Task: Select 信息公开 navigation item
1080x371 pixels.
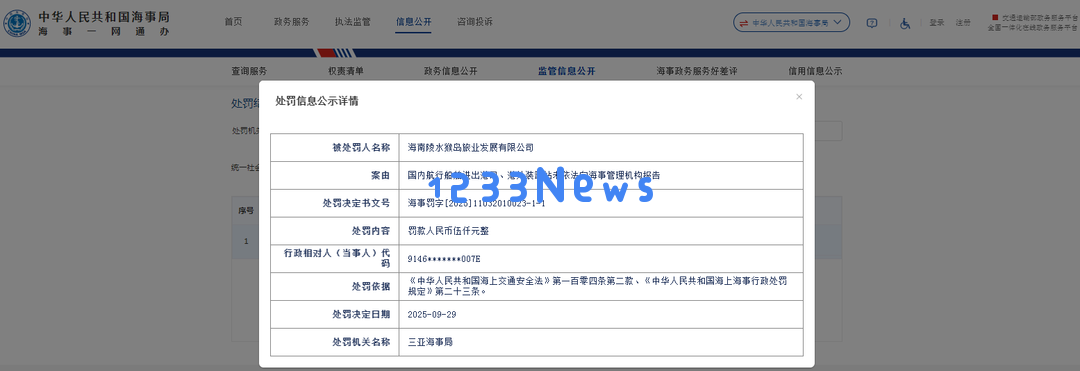Action: coord(414,21)
